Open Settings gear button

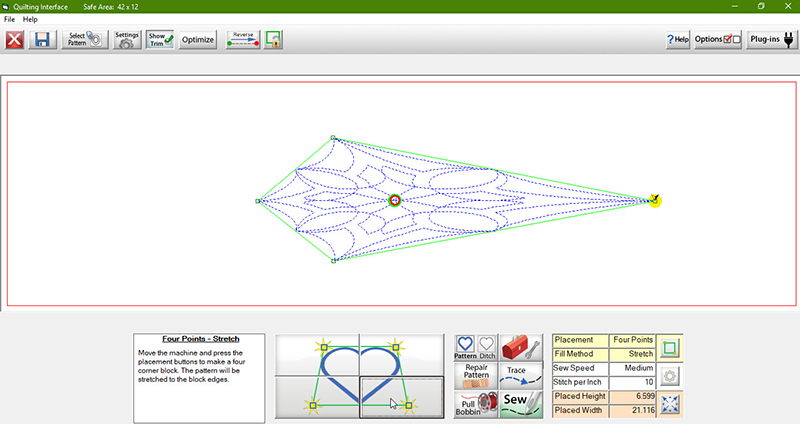point(127,40)
